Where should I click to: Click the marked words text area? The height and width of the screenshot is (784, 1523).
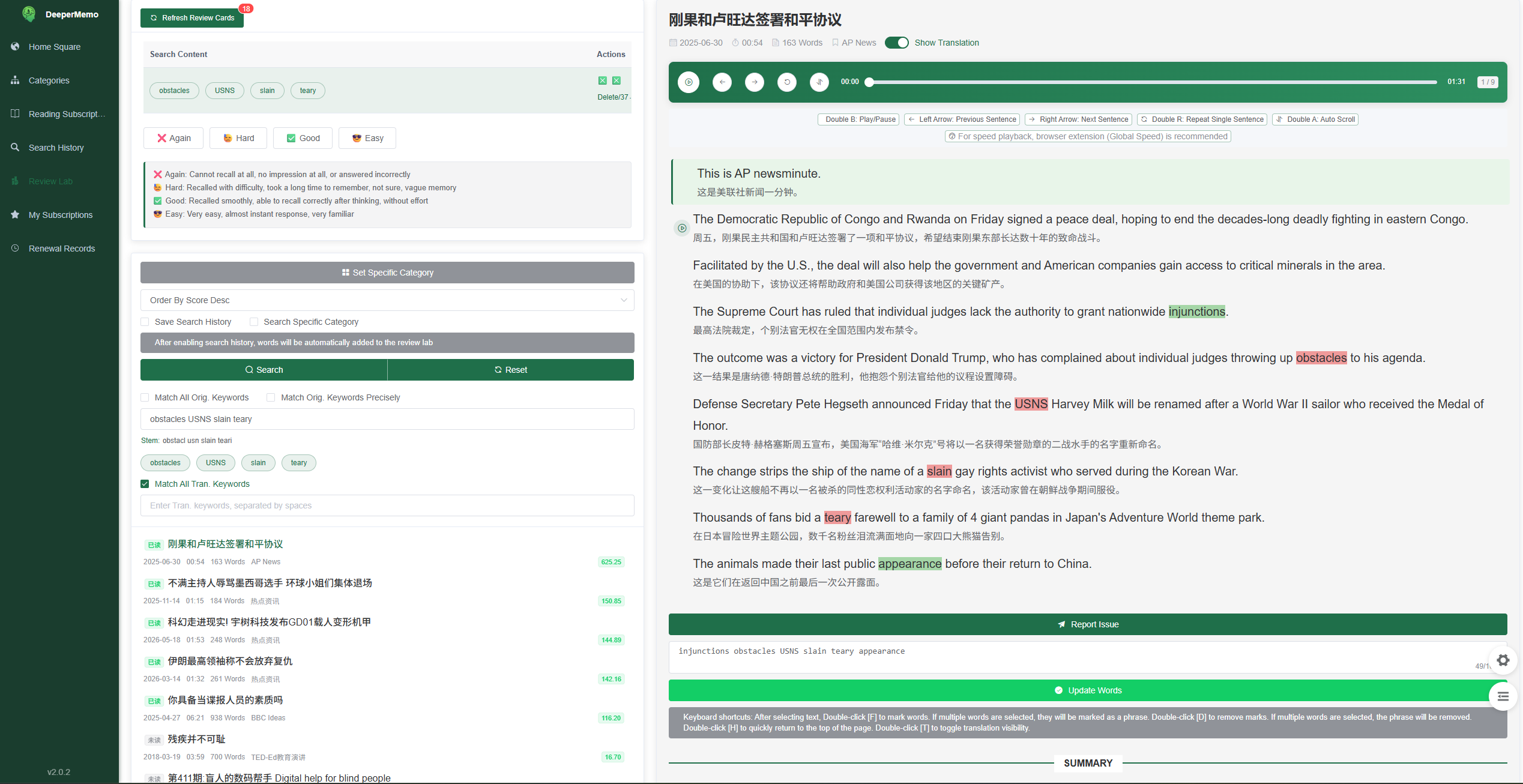click(x=1088, y=657)
